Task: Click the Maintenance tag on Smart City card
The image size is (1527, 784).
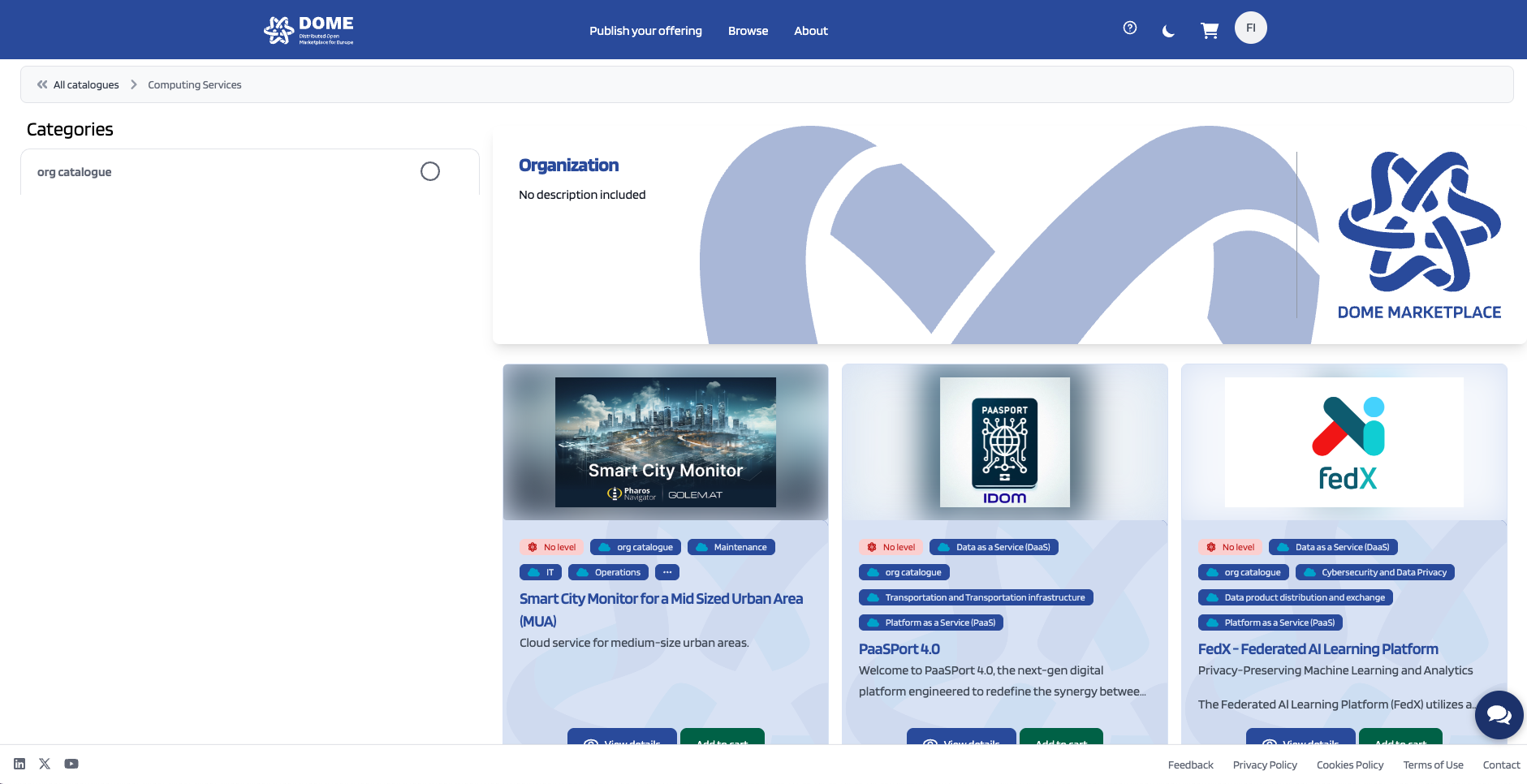Action: (731, 547)
